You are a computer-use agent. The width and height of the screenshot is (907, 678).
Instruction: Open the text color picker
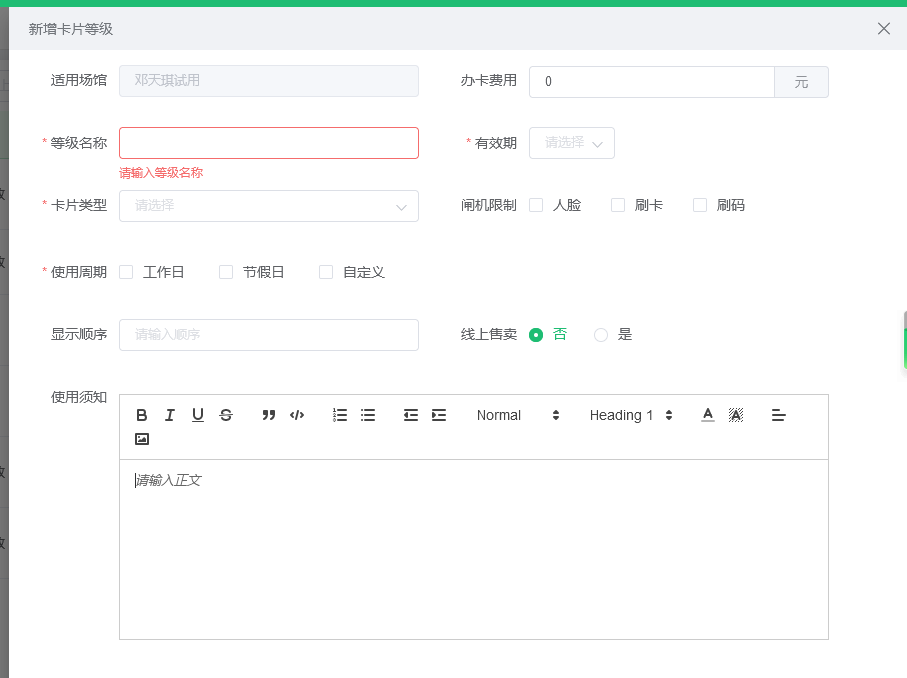click(707, 415)
